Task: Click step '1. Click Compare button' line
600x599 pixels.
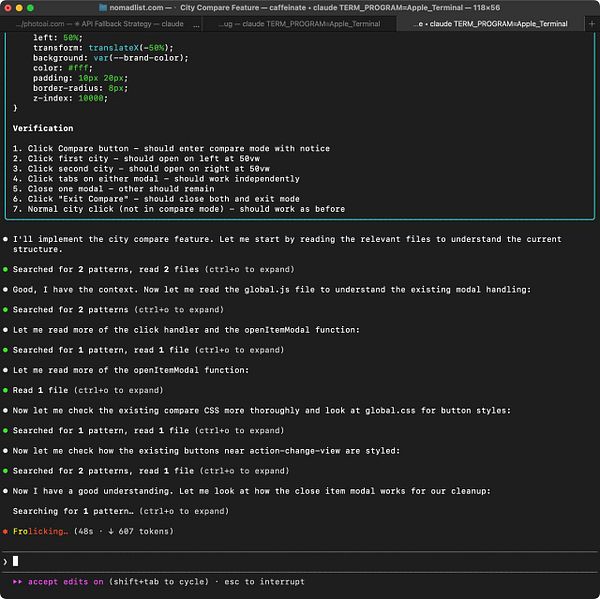Action: click(171, 149)
